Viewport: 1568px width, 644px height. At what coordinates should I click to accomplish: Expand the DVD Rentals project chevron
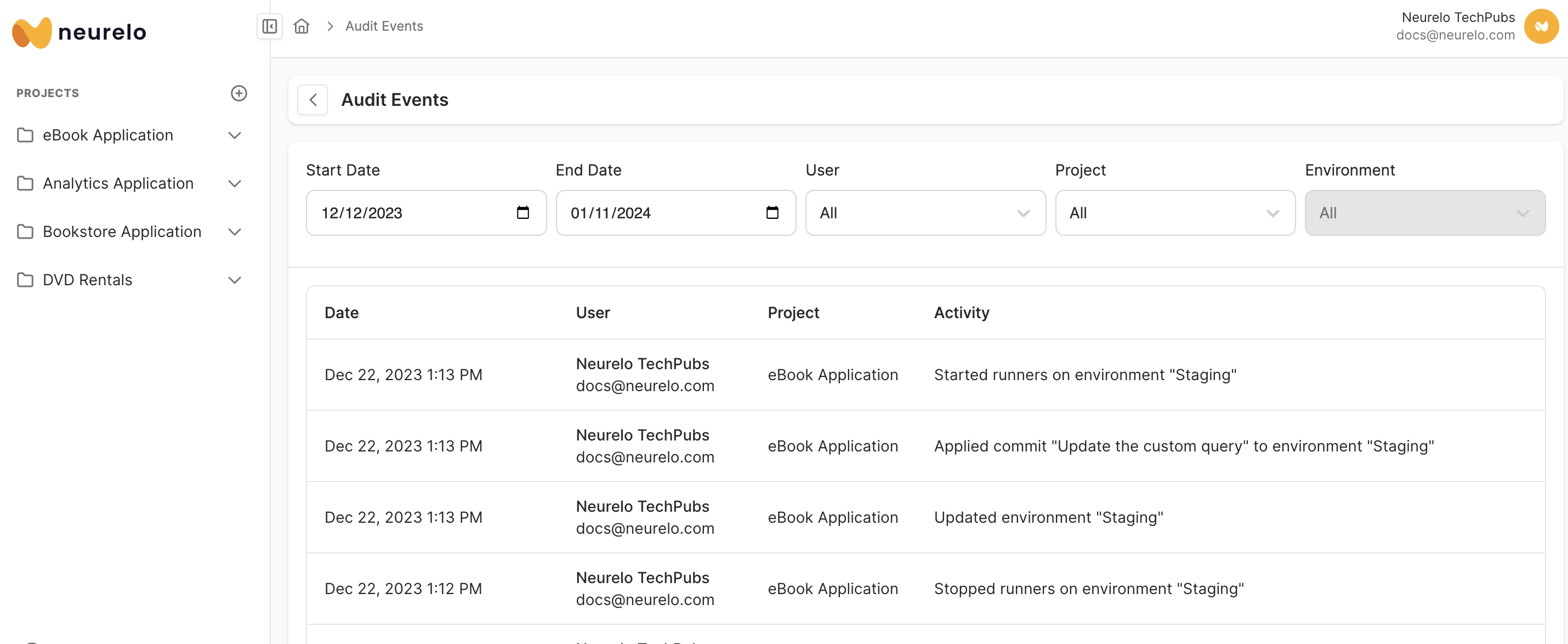(234, 280)
